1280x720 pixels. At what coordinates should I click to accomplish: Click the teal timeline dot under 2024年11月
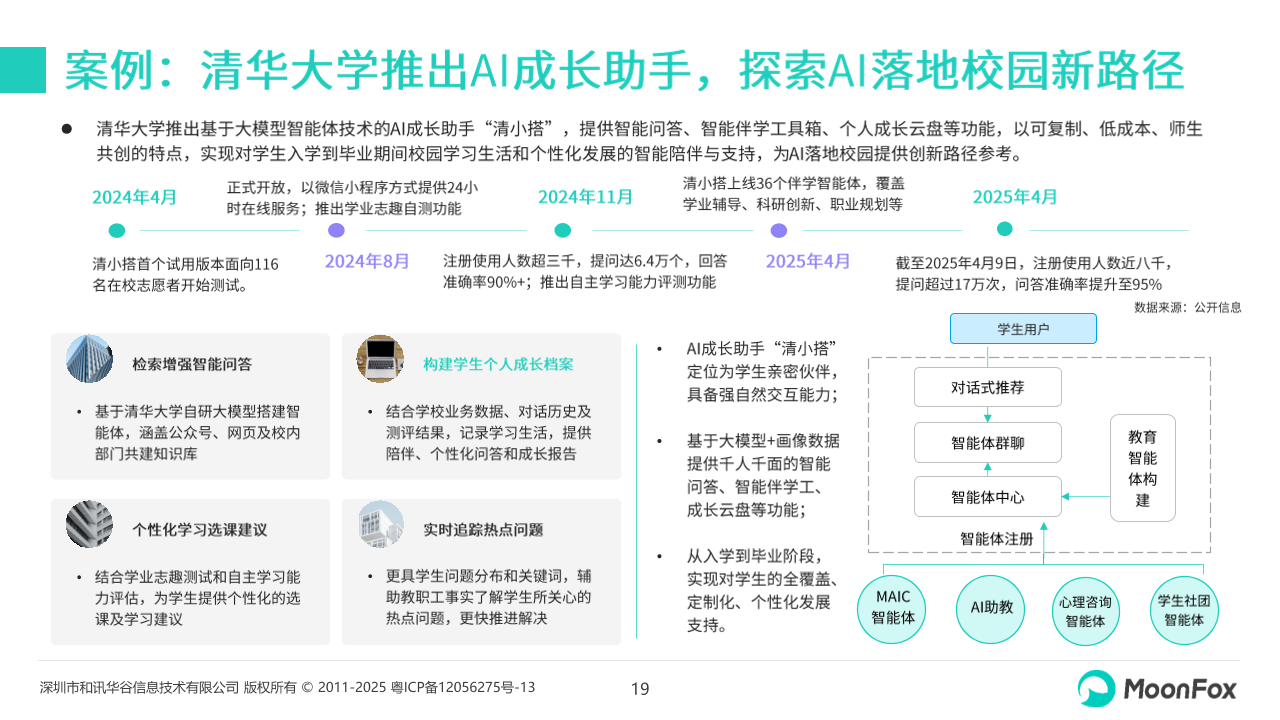click(x=562, y=230)
